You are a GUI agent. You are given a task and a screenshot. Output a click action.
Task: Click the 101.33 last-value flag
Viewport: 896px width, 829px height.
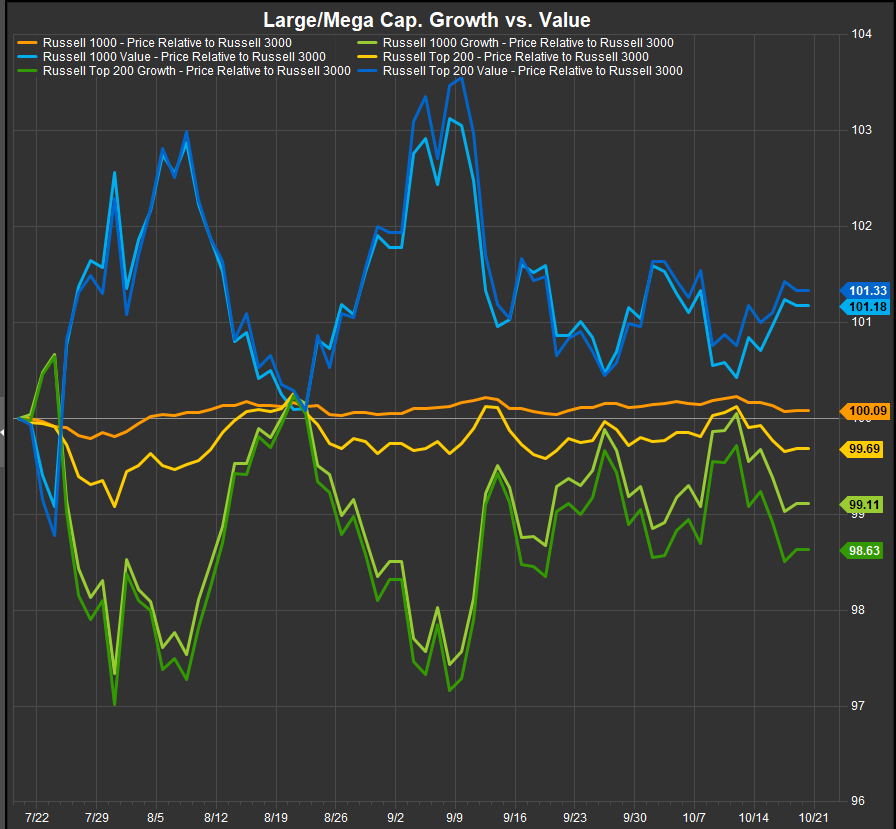[865, 291]
